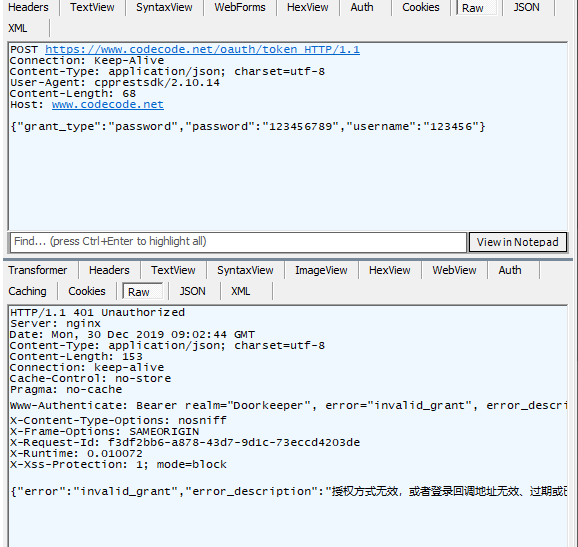Open the response SyntaxView tab

point(245,270)
